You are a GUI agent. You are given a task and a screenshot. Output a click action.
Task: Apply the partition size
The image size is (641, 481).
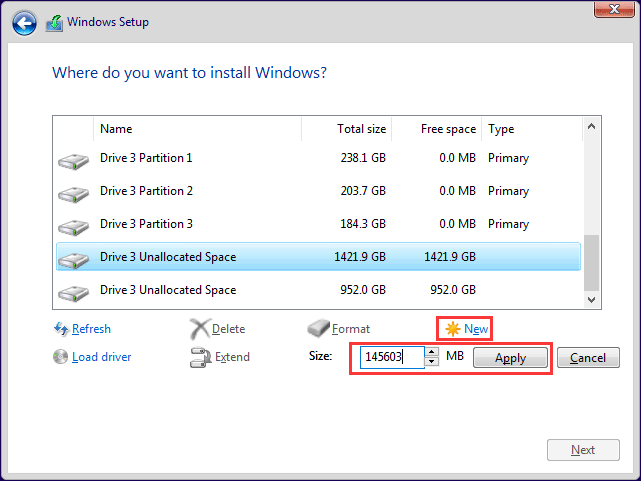(510, 358)
